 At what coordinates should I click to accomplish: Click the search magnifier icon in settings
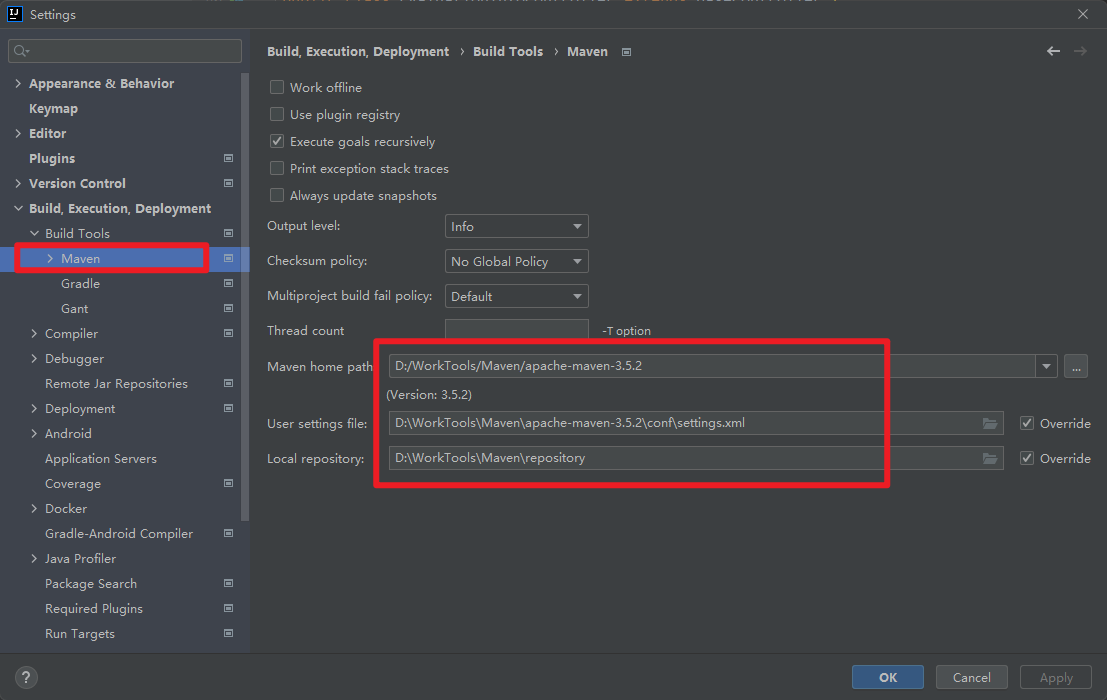[21, 51]
